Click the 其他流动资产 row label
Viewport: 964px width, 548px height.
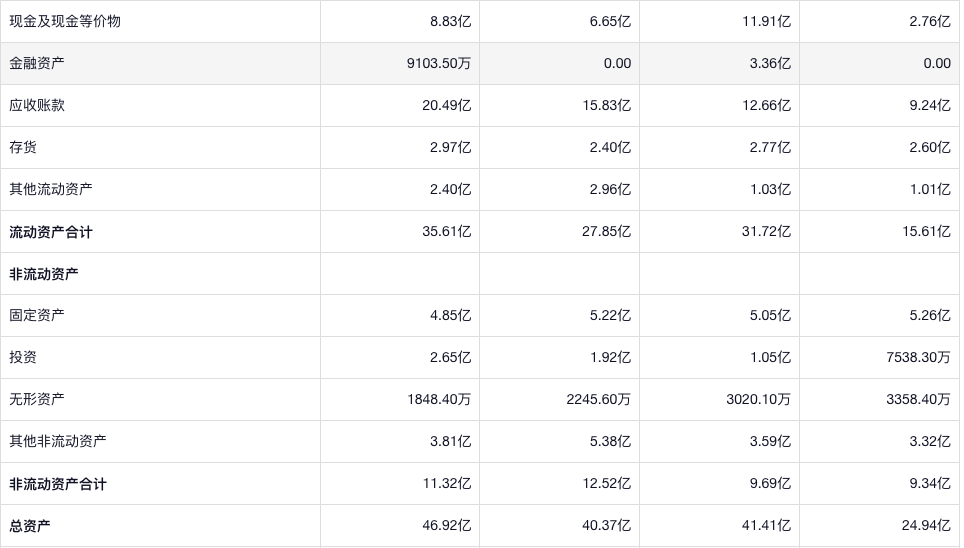coord(51,189)
